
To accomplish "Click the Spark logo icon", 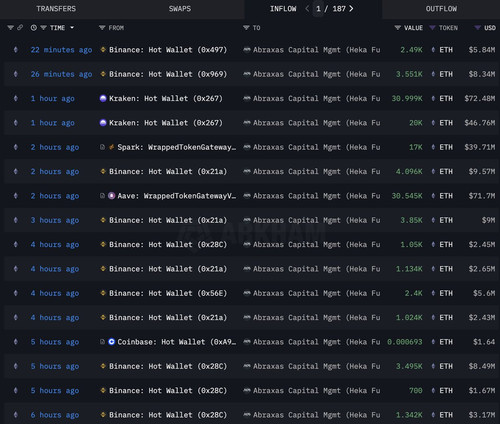I will [112, 147].
